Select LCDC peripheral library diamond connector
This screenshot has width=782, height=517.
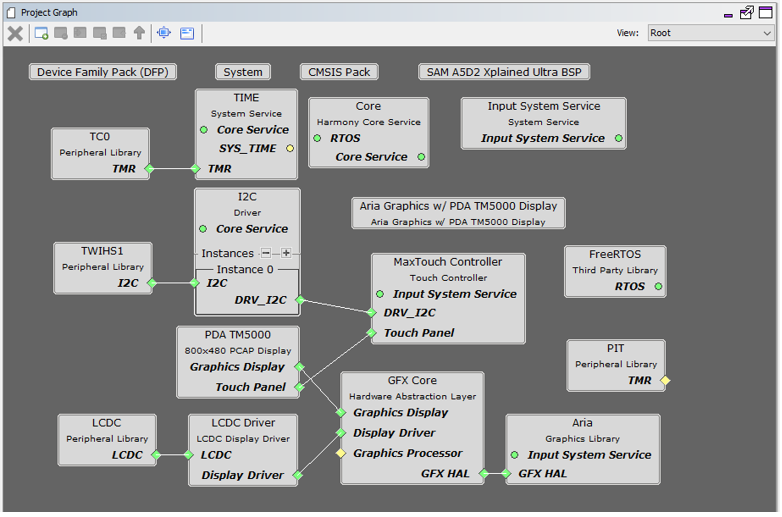pyautogui.click(x=156, y=455)
